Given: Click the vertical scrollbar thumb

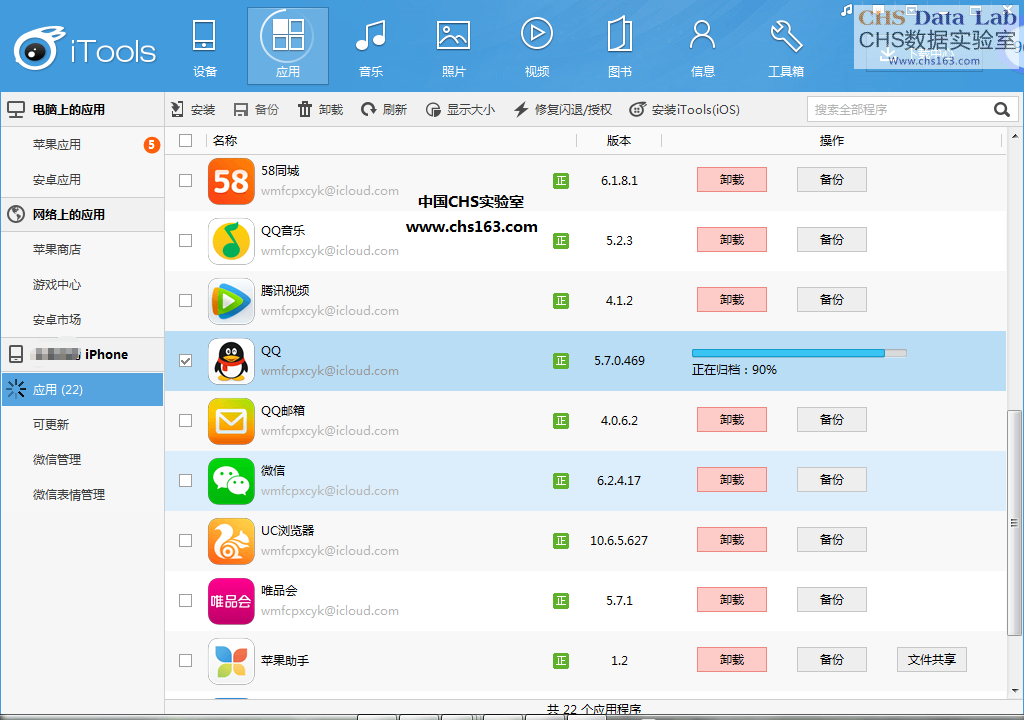Looking at the screenshot, I should (x=1014, y=523).
